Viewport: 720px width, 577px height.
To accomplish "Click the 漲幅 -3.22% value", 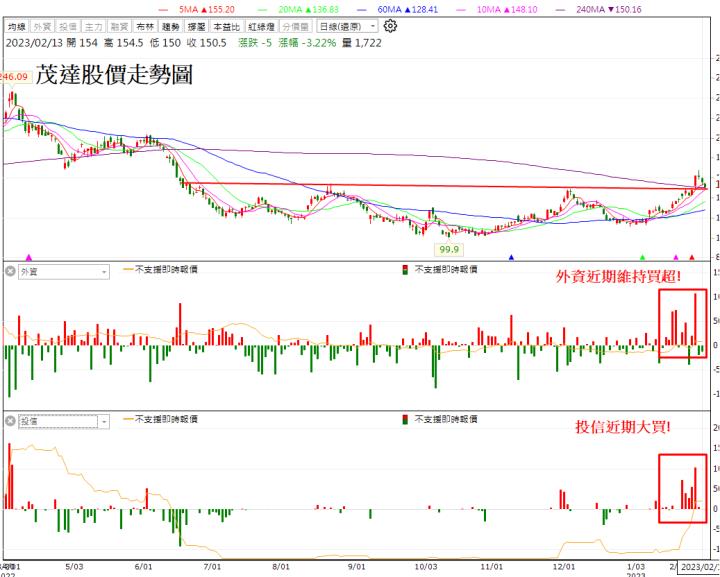I will click(307, 43).
